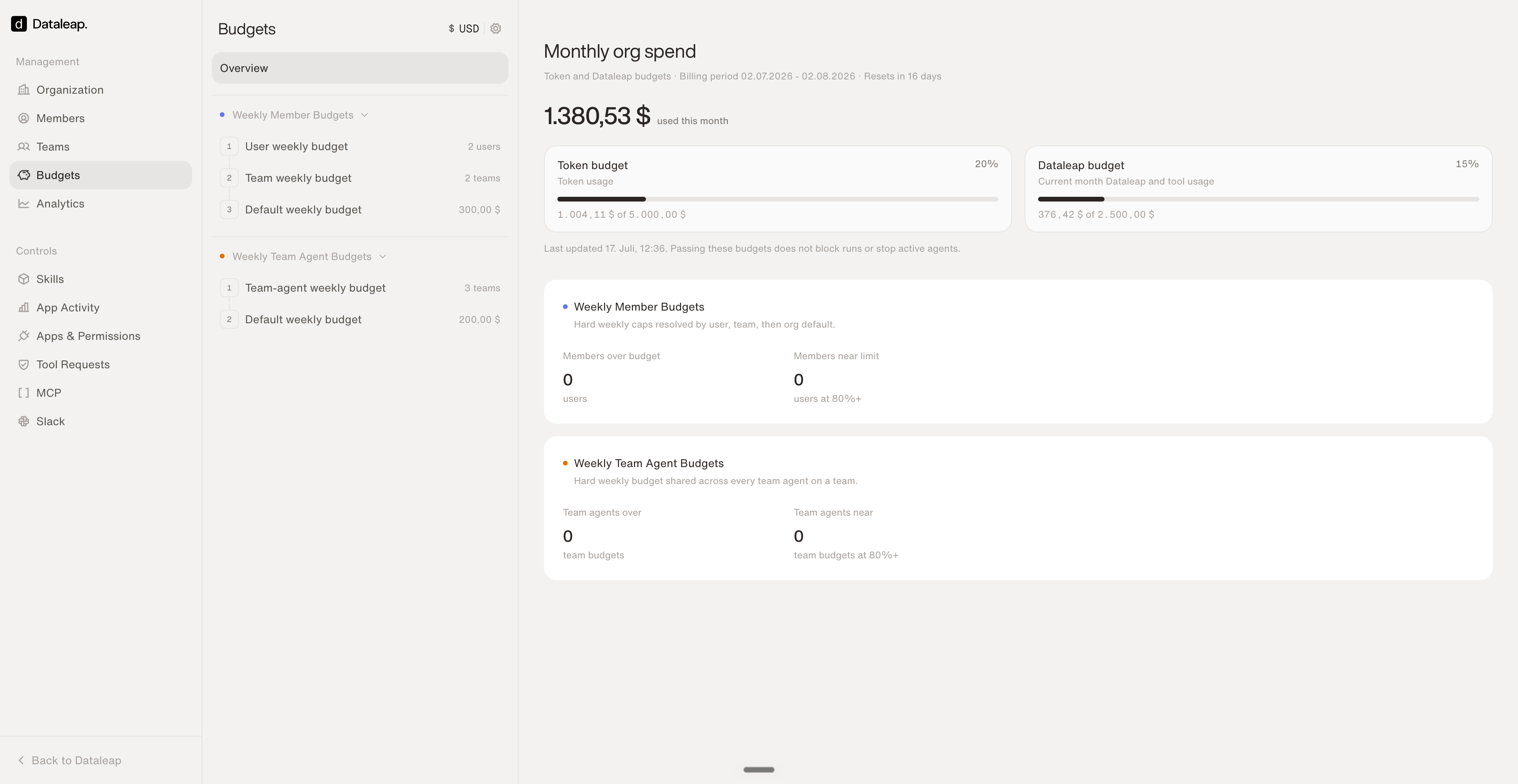Viewport: 1518px width, 784px height.
Task: Click the bottom drag handle bar
Action: [759, 769]
